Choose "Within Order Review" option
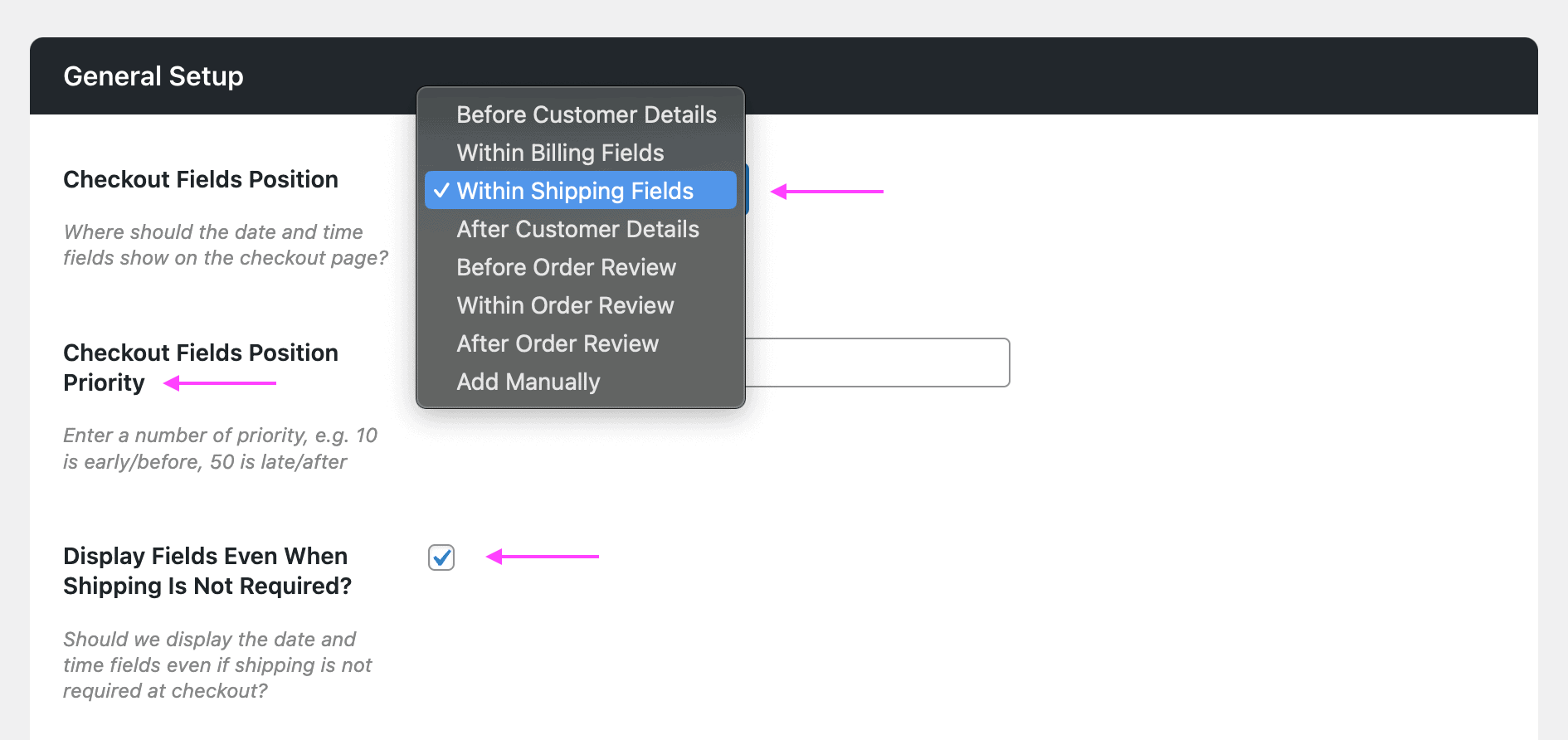1568x740 pixels. click(x=564, y=305)
